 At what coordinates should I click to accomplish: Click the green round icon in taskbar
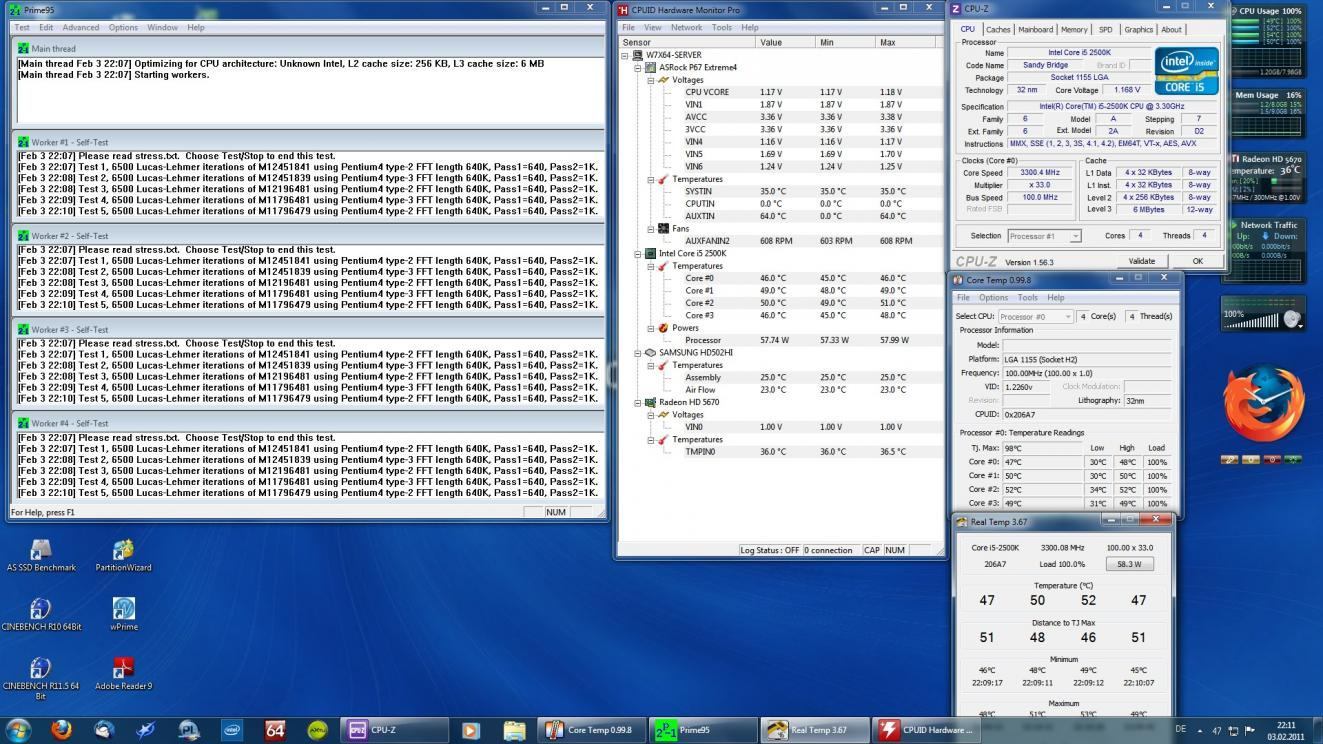click(318, 730)
